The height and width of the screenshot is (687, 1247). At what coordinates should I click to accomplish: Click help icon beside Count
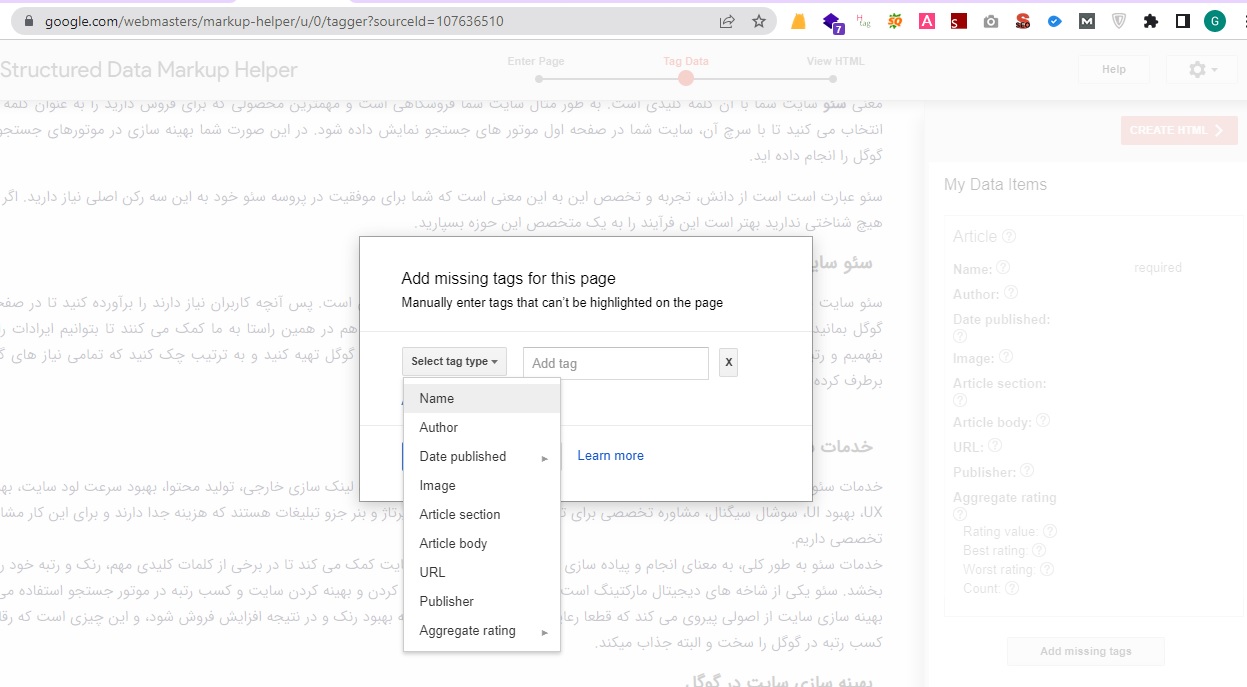coord(1012,588)
